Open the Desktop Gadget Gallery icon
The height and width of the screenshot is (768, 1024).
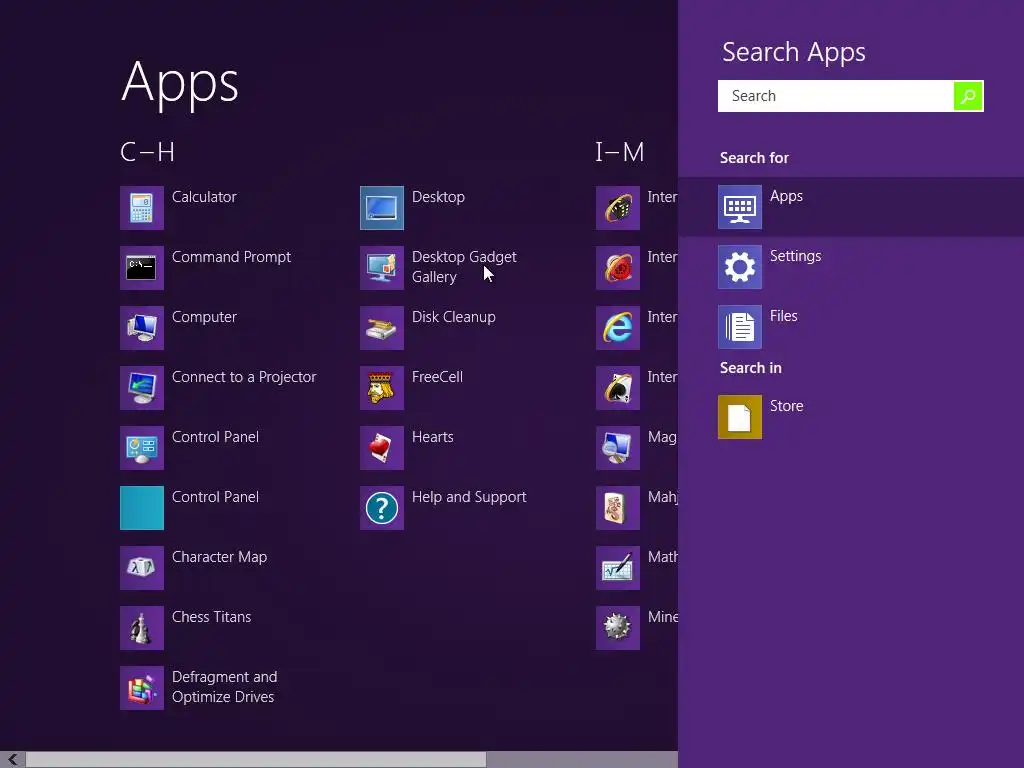coord(382,268)
